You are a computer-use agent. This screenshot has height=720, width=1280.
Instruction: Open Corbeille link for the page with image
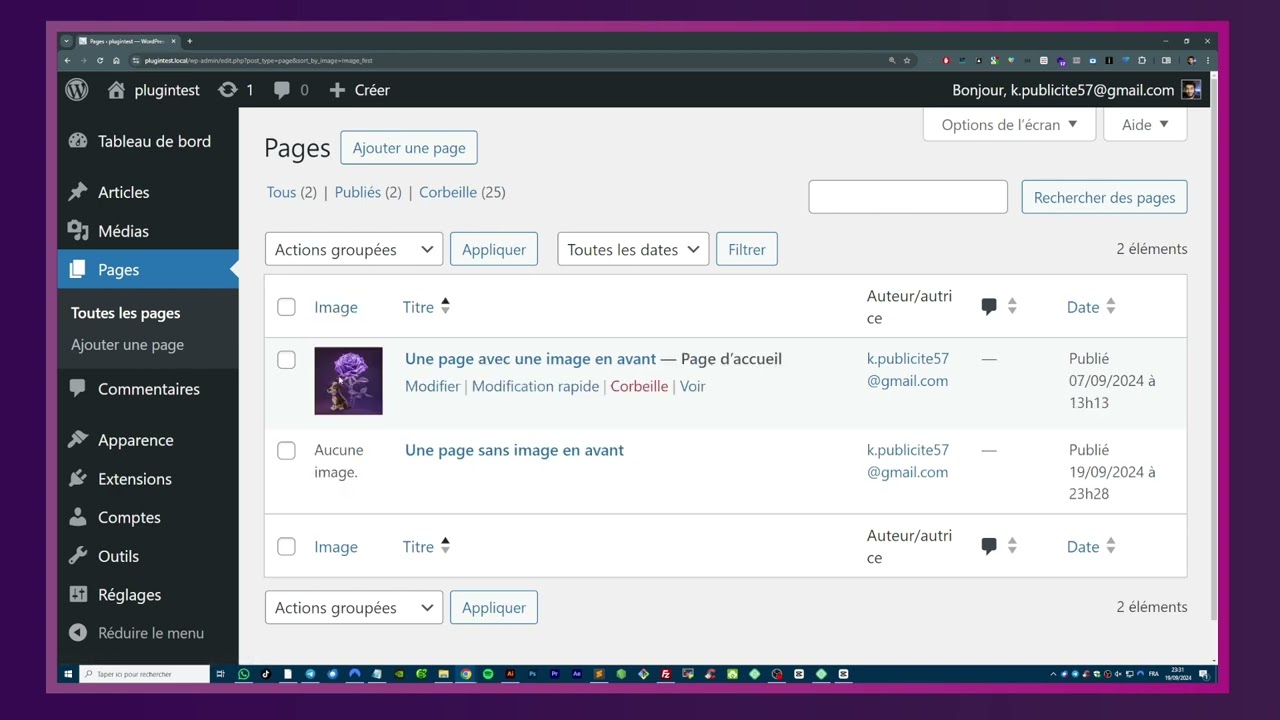(639, 386)
